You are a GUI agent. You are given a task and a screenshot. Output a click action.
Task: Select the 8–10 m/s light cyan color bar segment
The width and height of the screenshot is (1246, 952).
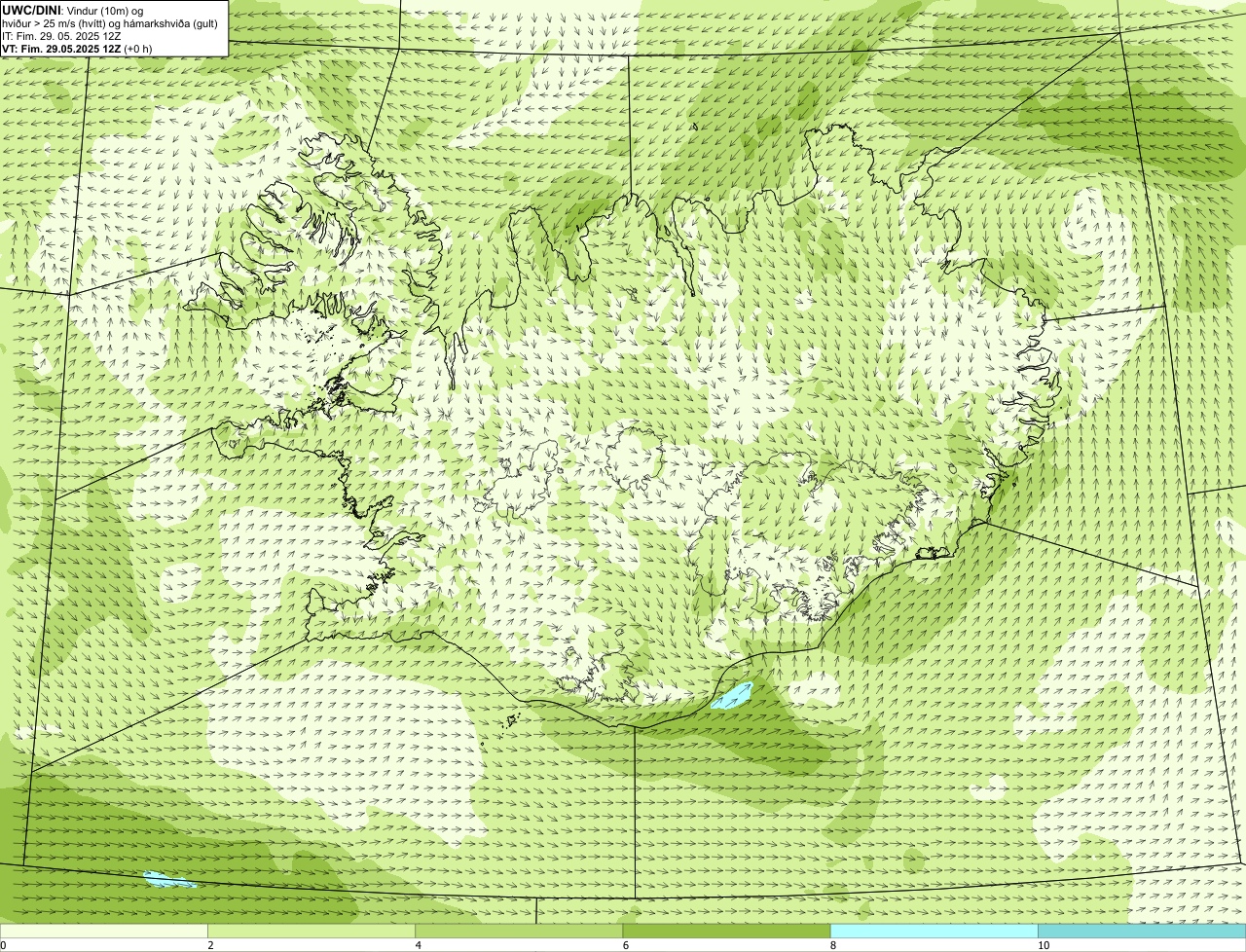[934, 932]
